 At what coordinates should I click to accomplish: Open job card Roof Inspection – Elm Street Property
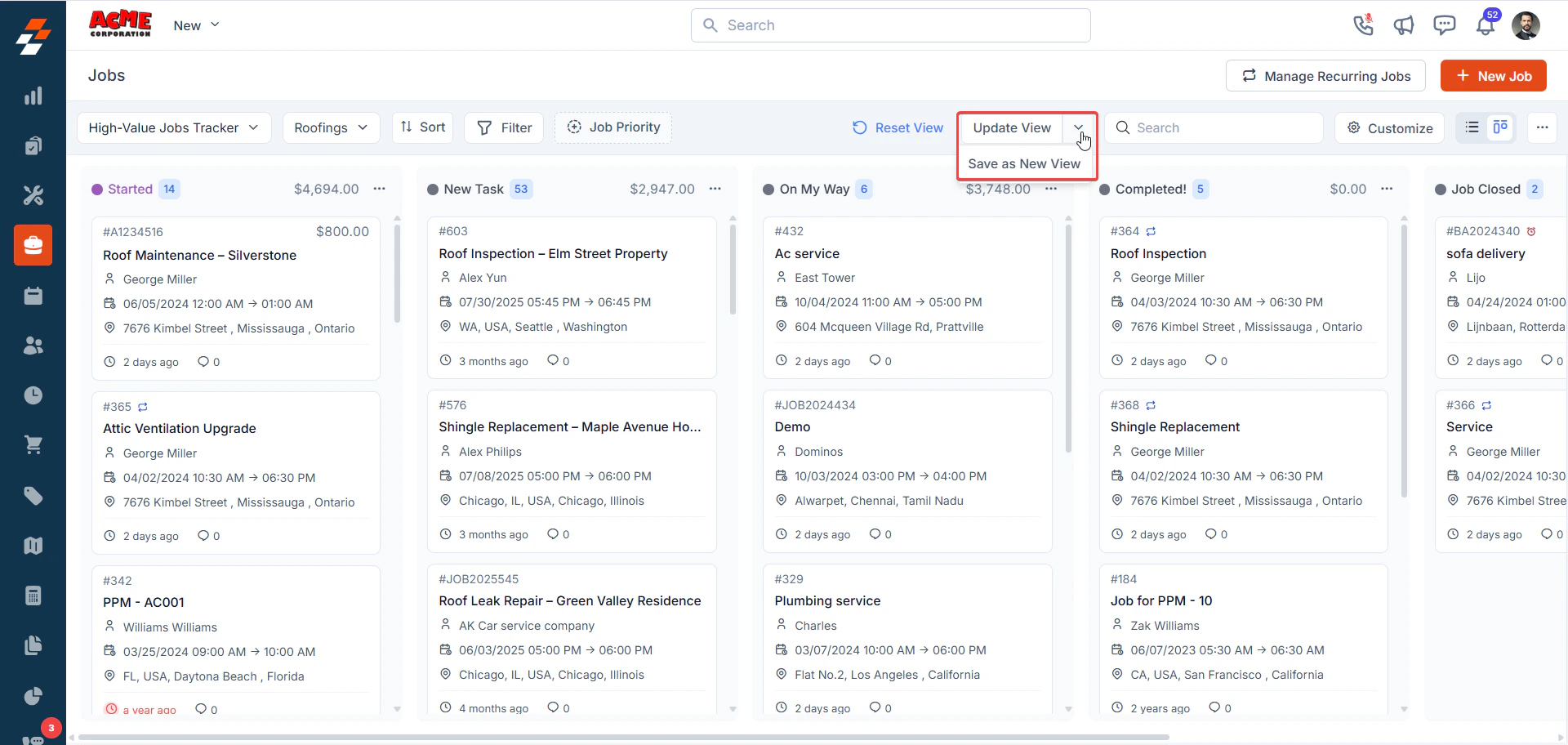point(572,297)
